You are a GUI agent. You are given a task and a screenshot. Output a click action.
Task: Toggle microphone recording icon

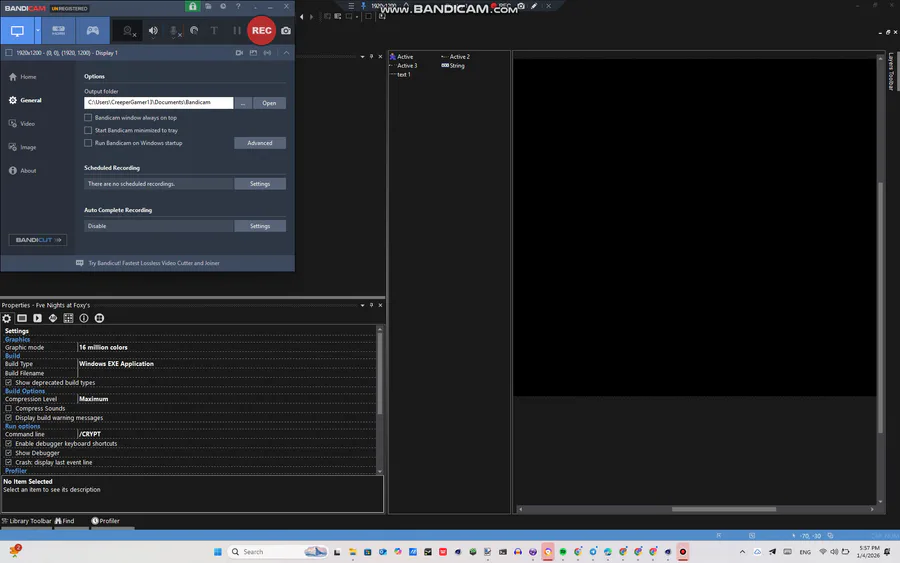point(174,31)
